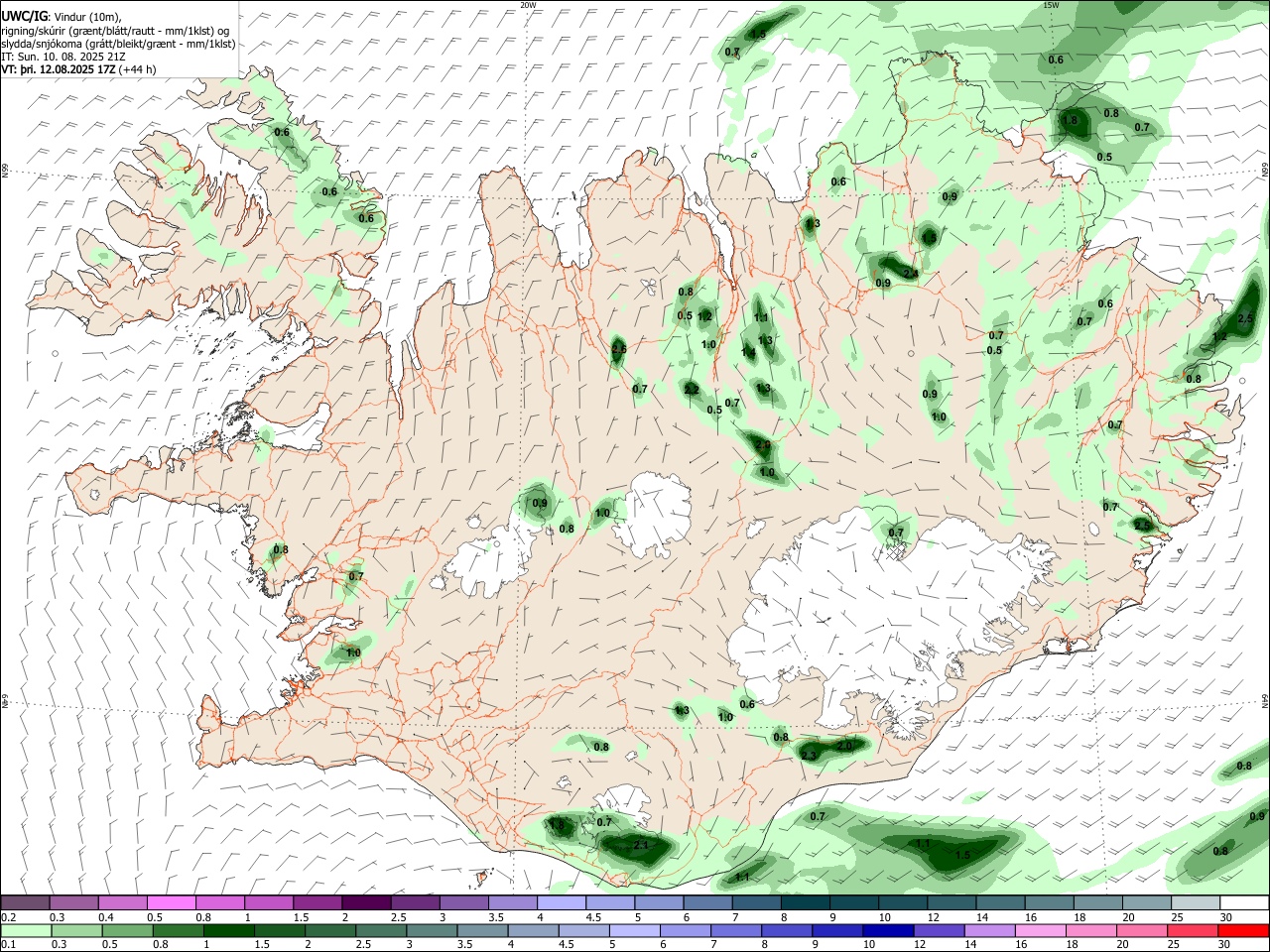Image resolution: width=1270 pixels, height=952 pixels.
Task: Click the light grey 25–30 snow legend swatch
Action: pos(1194,902)
